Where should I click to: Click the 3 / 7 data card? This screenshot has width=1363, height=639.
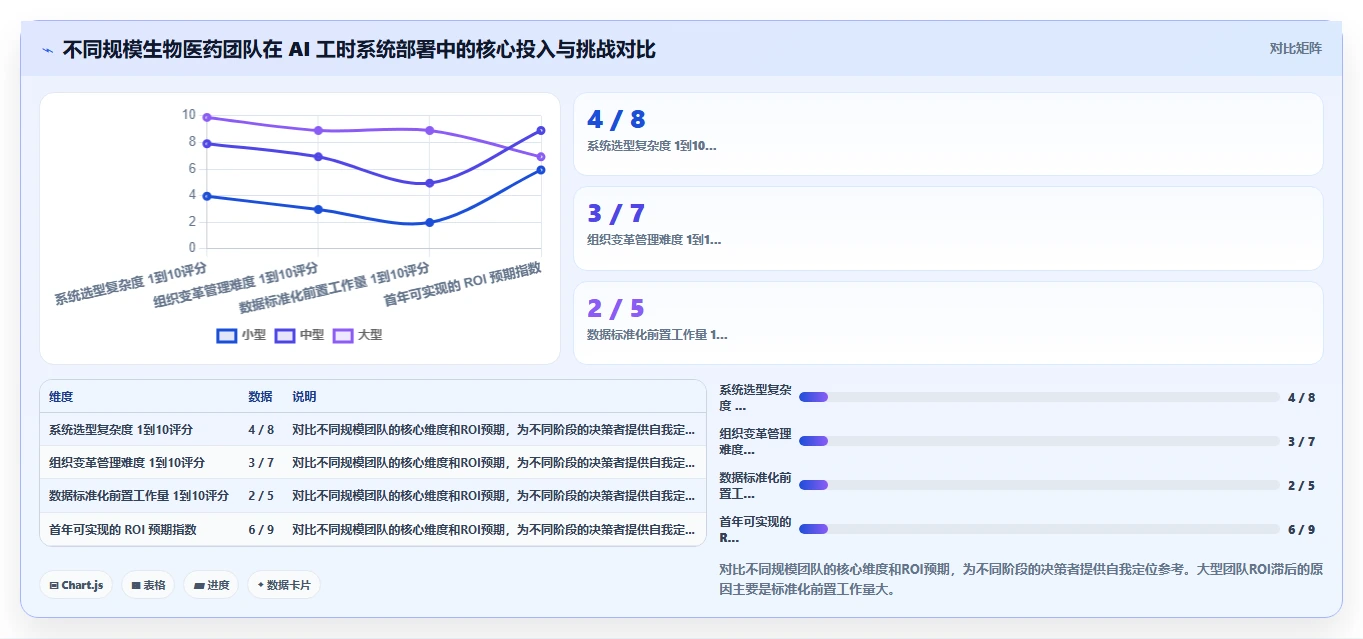click(948, 228)
